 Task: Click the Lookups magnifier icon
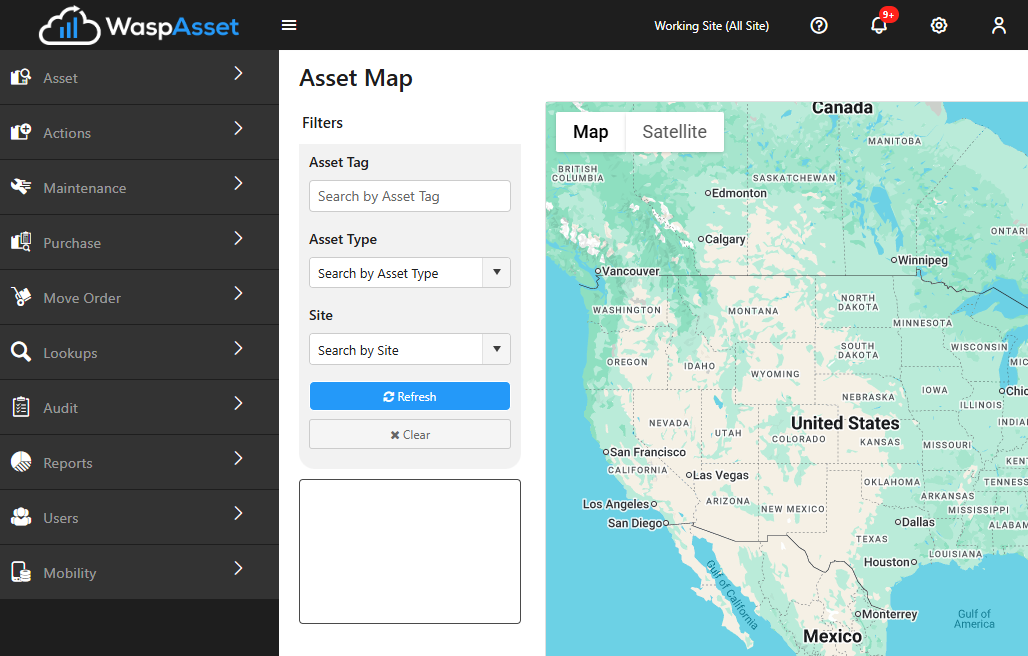pos(21,352)
